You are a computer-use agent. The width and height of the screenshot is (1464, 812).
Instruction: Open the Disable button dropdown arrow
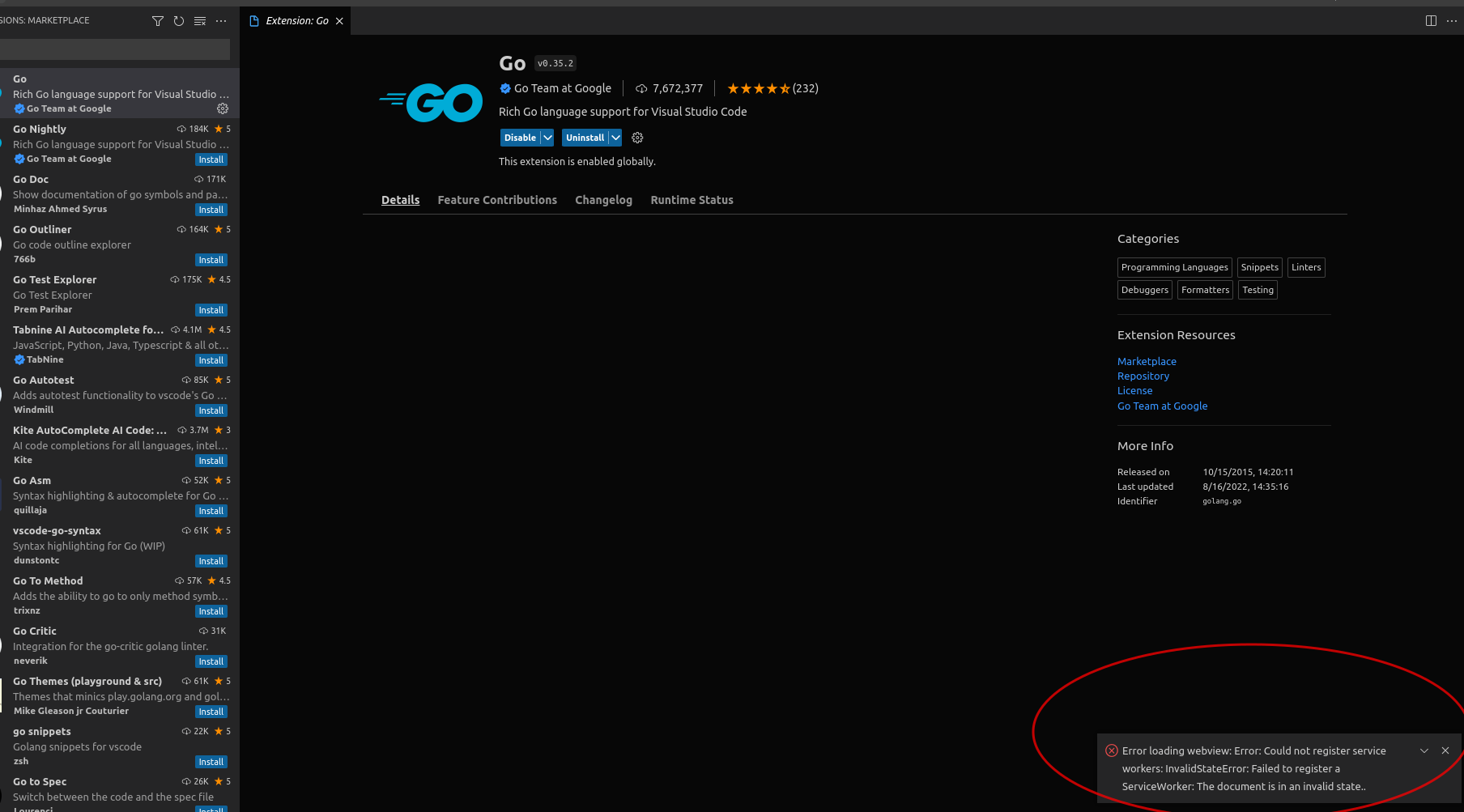[547, 138]
